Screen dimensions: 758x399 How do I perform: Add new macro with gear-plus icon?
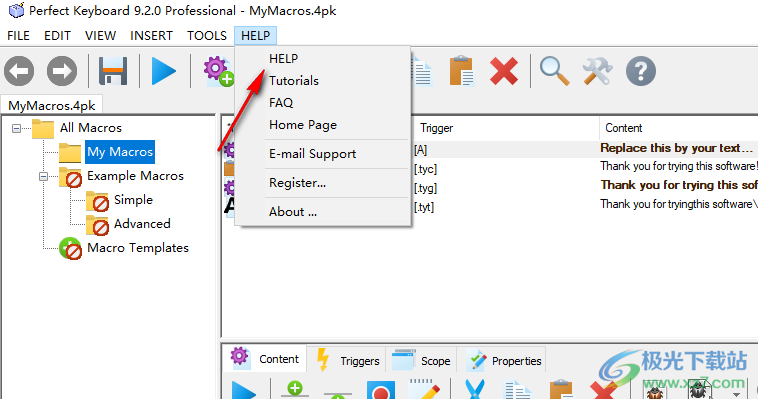(x=219, y=71)
